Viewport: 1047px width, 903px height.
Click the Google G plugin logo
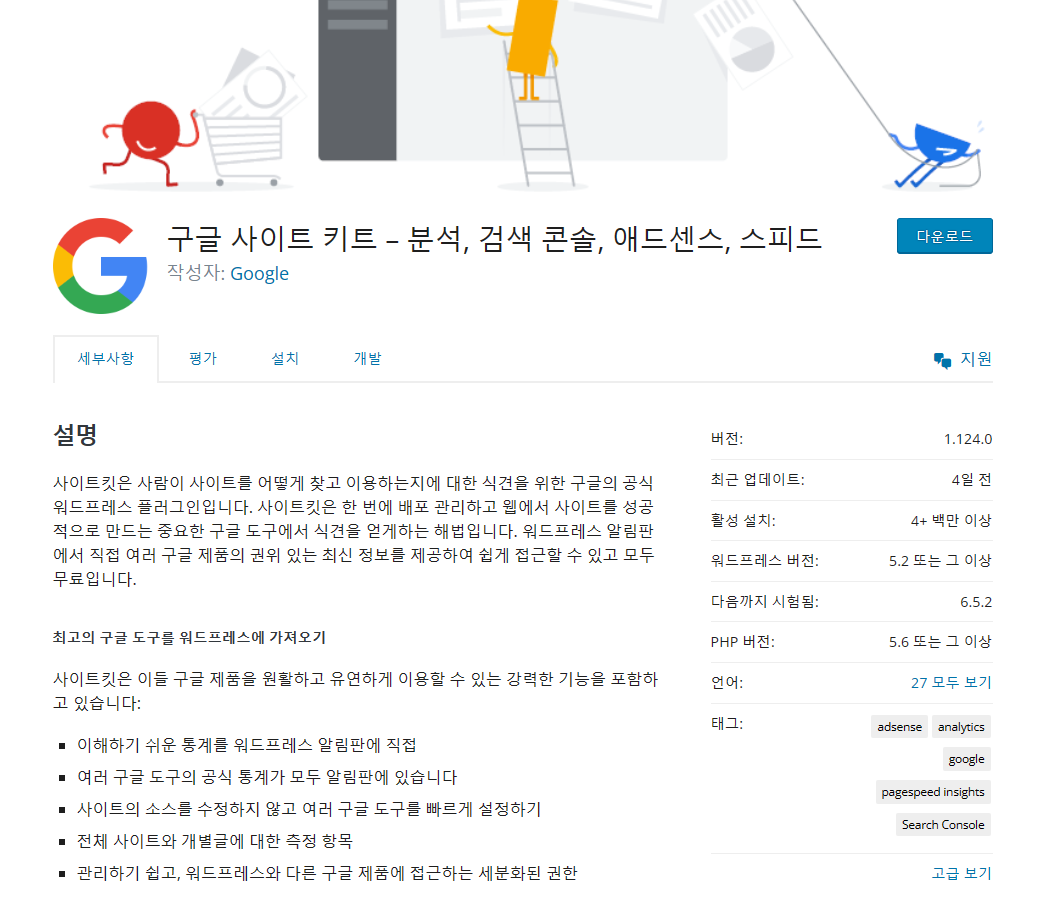click(100, 266)
